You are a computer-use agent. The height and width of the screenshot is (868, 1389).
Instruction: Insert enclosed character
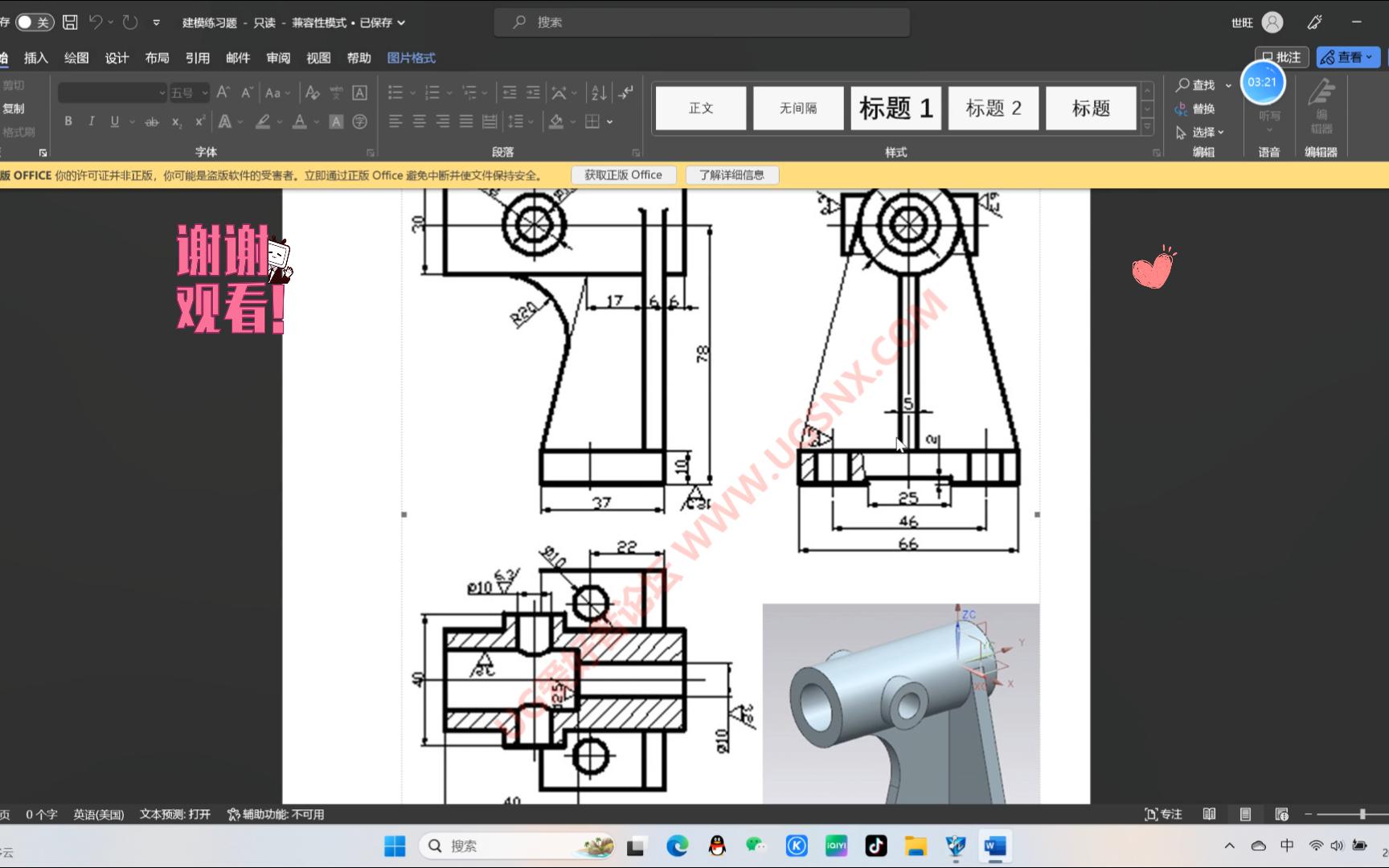[360, 121]
